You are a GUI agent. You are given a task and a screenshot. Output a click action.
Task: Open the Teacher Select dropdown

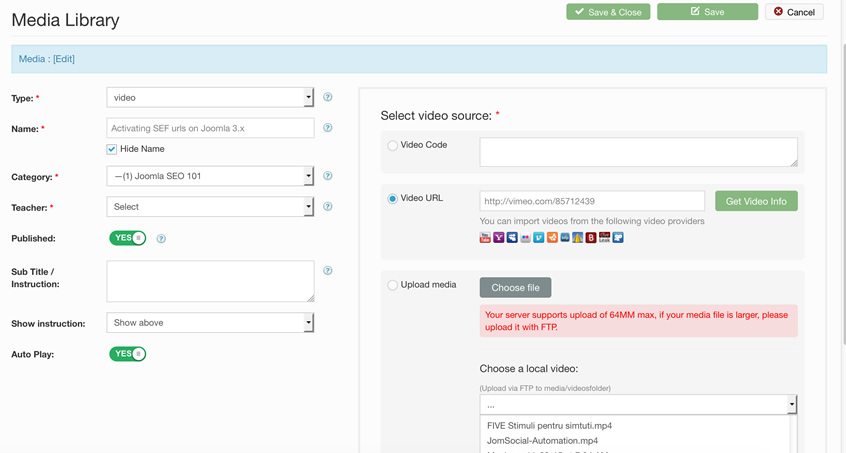coord(210,207)
